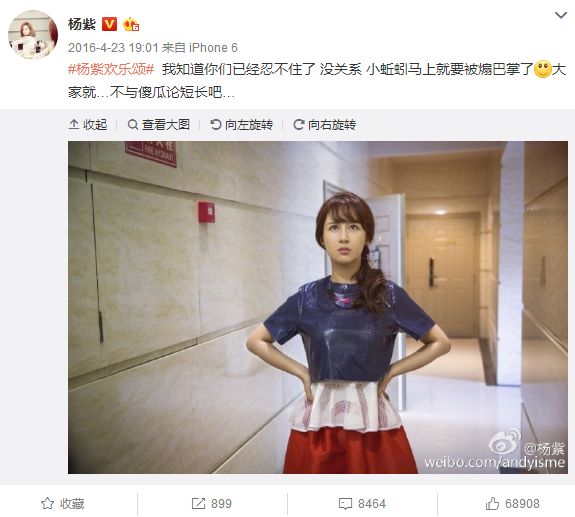Open the post options chevron dropdown
The height and width of the screenshot is (517, 575).
click(x=561, y=15)
